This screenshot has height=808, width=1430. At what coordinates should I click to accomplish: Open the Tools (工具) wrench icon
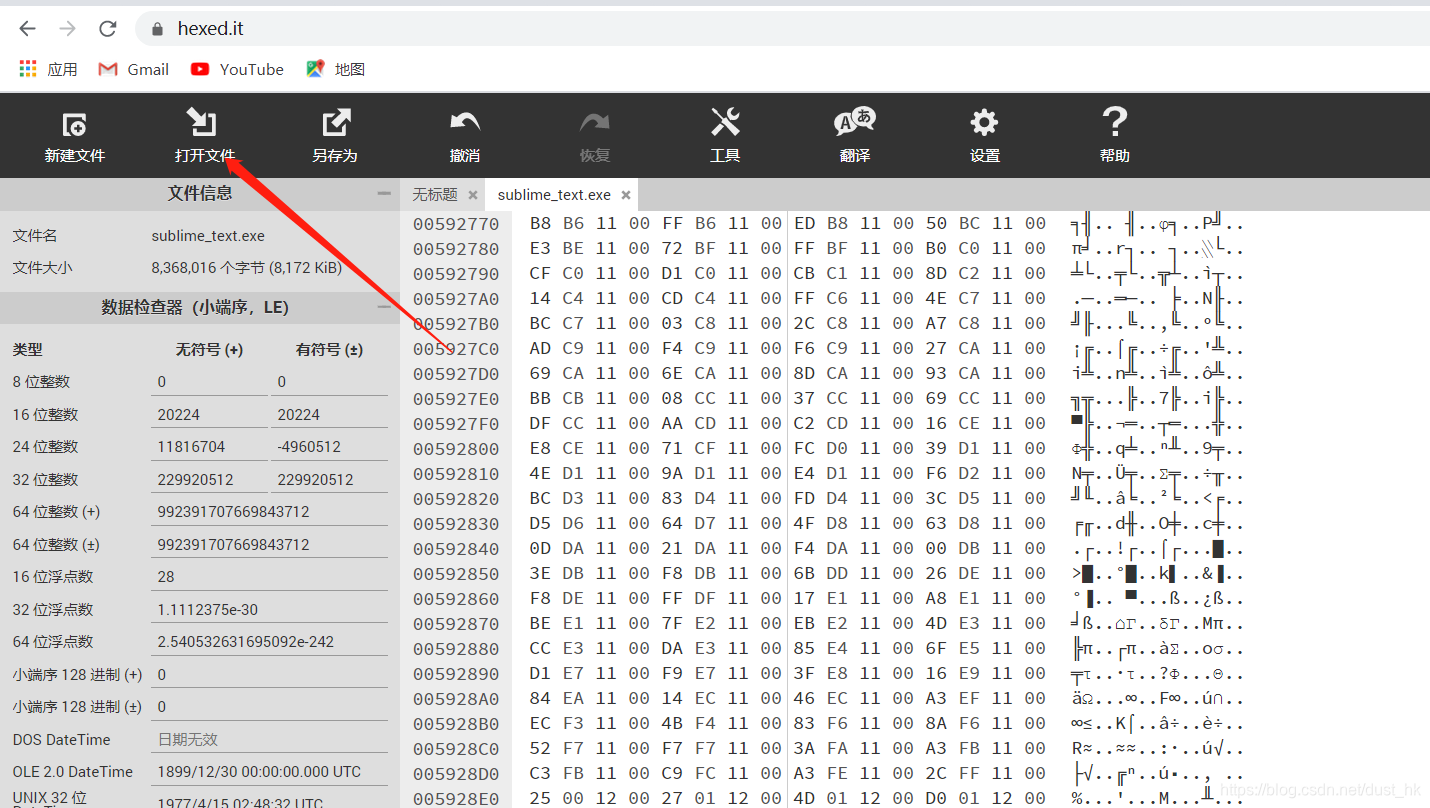(725, 123)
